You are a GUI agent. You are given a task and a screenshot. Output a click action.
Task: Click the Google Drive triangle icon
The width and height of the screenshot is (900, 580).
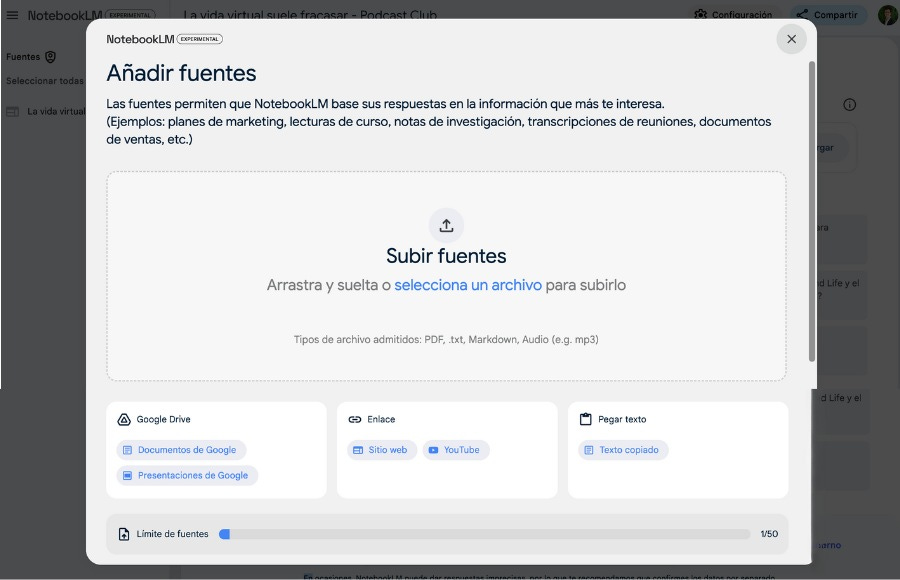point(124,419)
